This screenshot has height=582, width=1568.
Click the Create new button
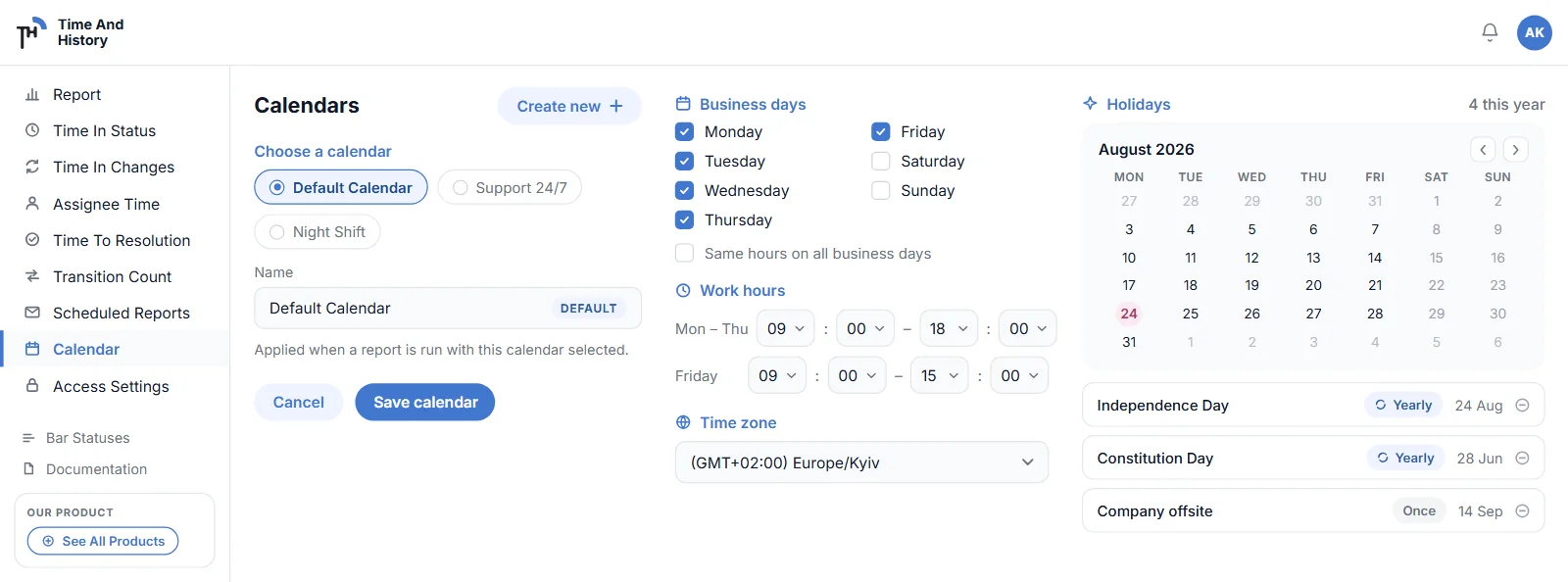coord(569,106)
